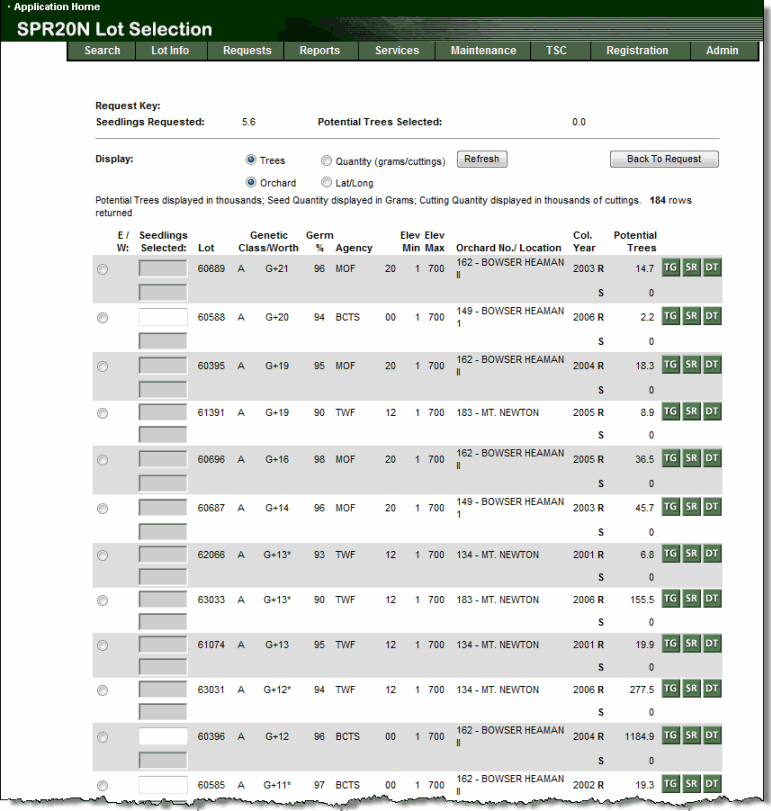The height and width of the screenshot is (811, 771).
Task: Choose the Lat/Long display radio button
Action: [x=327, y=183]
